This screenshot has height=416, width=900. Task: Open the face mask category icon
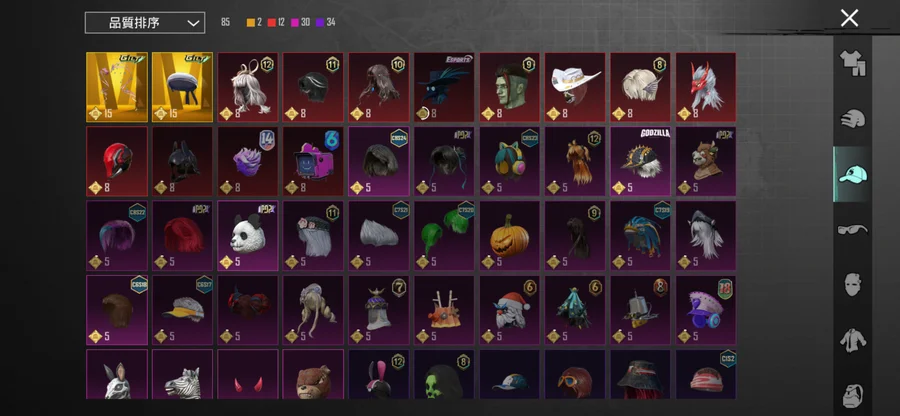point(852,285)
